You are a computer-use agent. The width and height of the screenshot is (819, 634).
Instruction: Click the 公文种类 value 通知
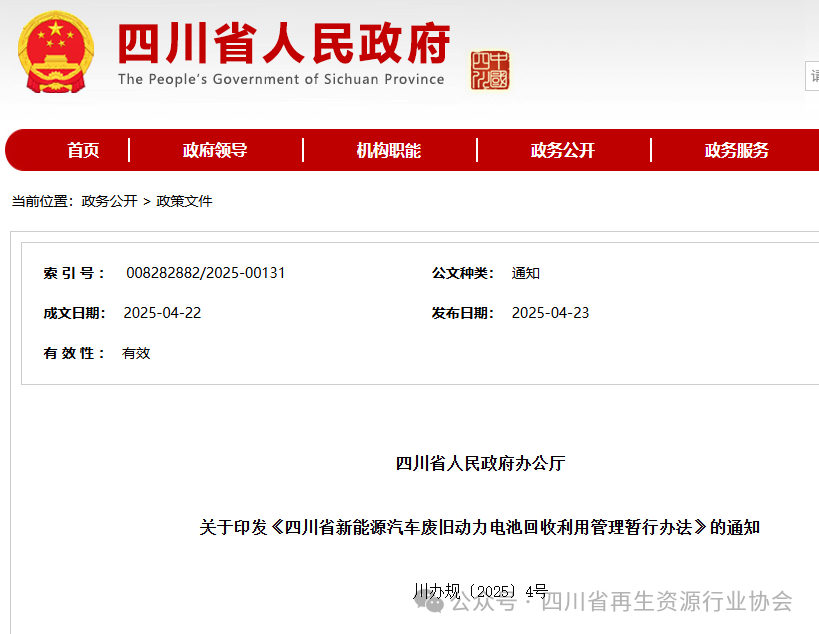pyautogui.click(x=525, y=273)
